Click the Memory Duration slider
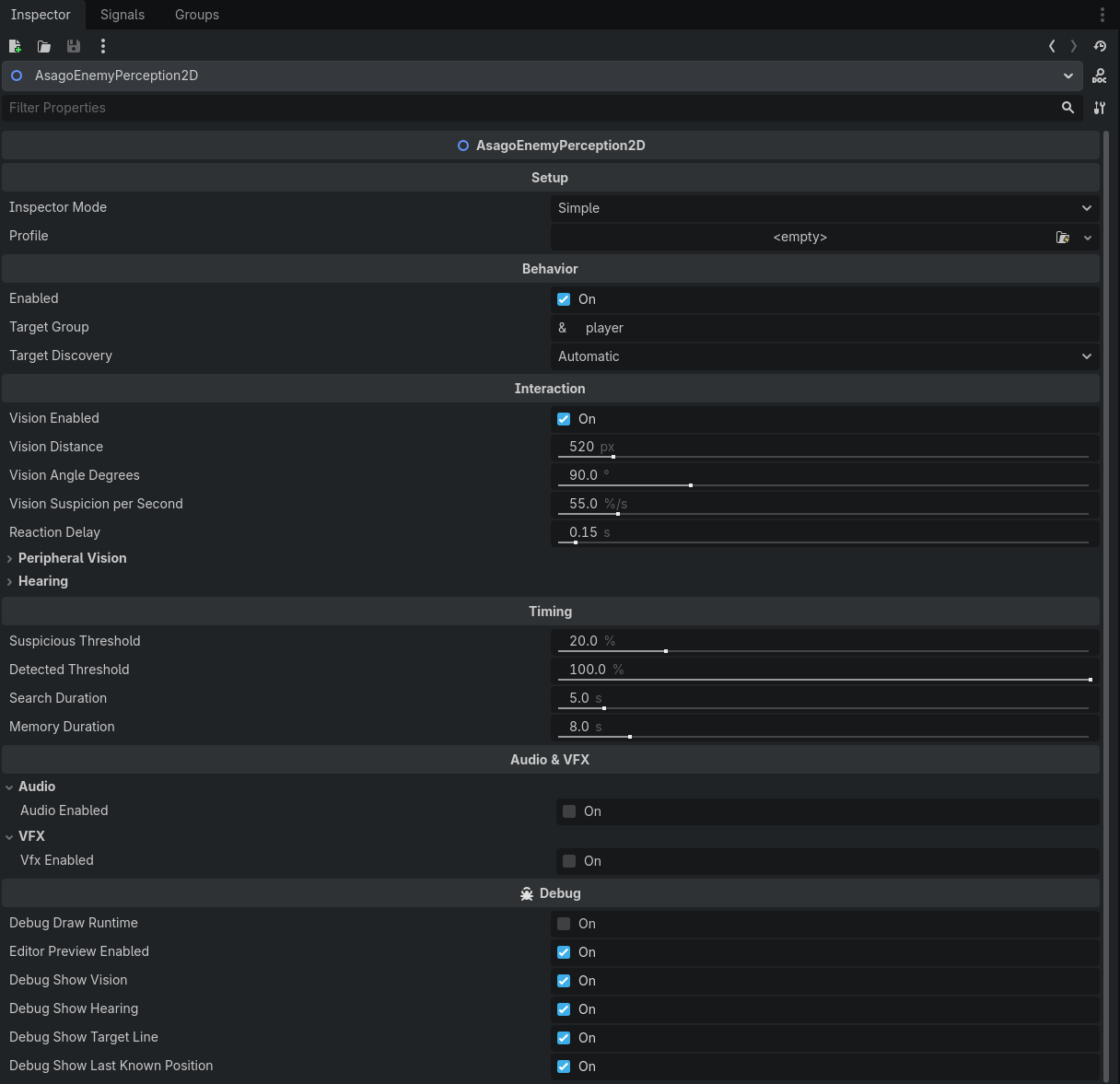The width and height of the screenshot is (1120, 1084). click(823, 736)
